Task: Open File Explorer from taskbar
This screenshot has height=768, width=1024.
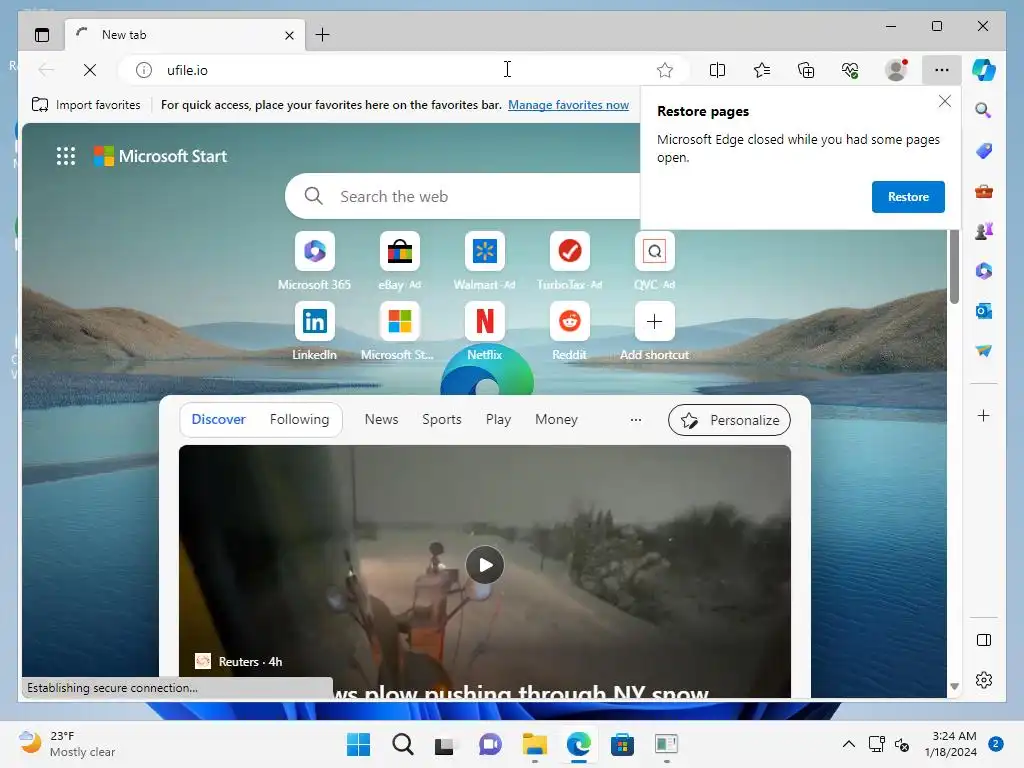Action: (x=534, y=744)
